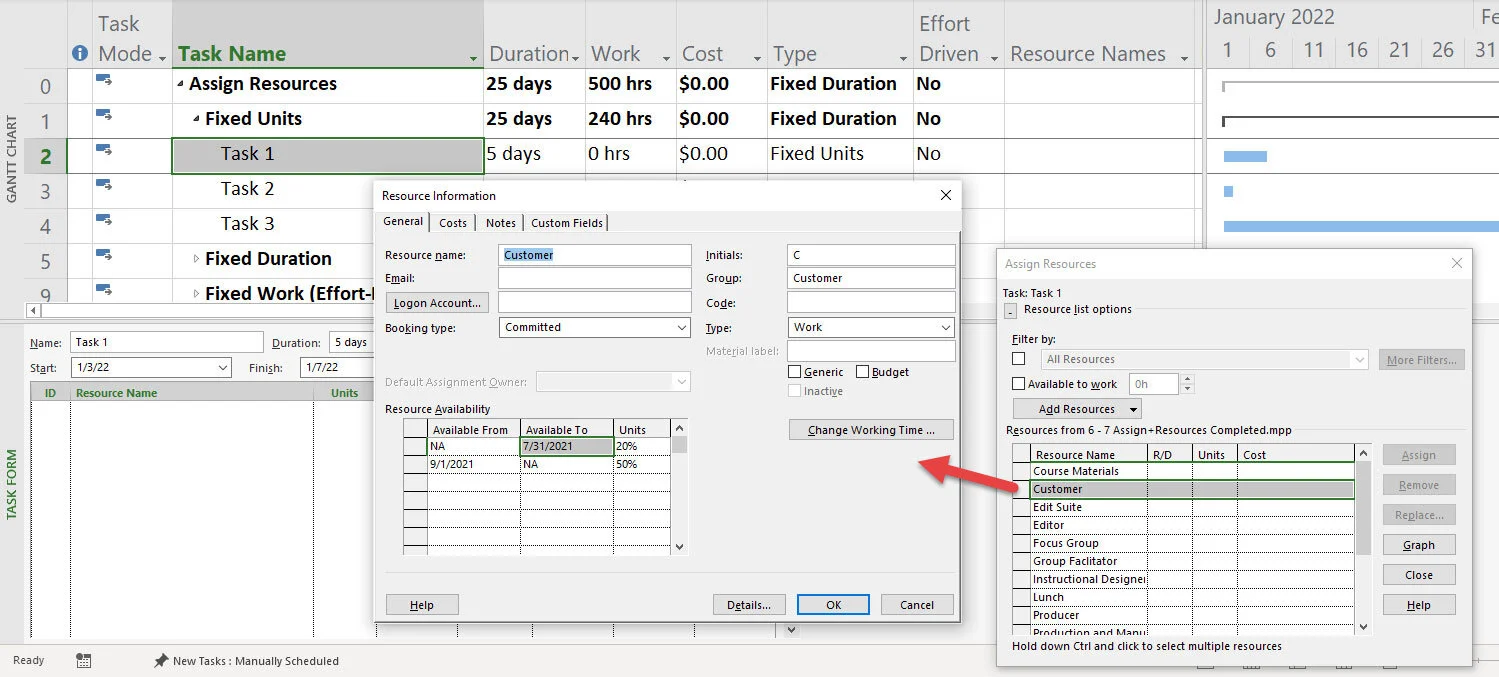Switch to the Custom Fields tab
Image resolution: width=1499 pixels, height=677 pixels.
(x=567, y=223)
